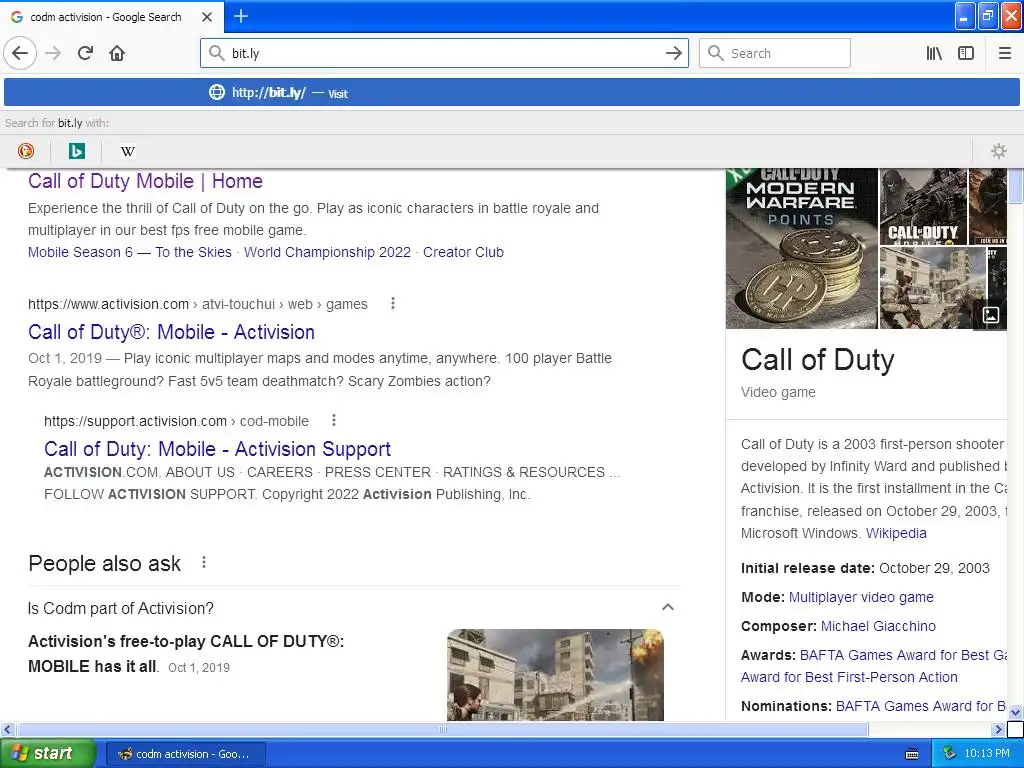Image resolution: width=1024 pixels, height=768 pixels.
Task: Open the desert town gameplay image
Action: [933, 287]
